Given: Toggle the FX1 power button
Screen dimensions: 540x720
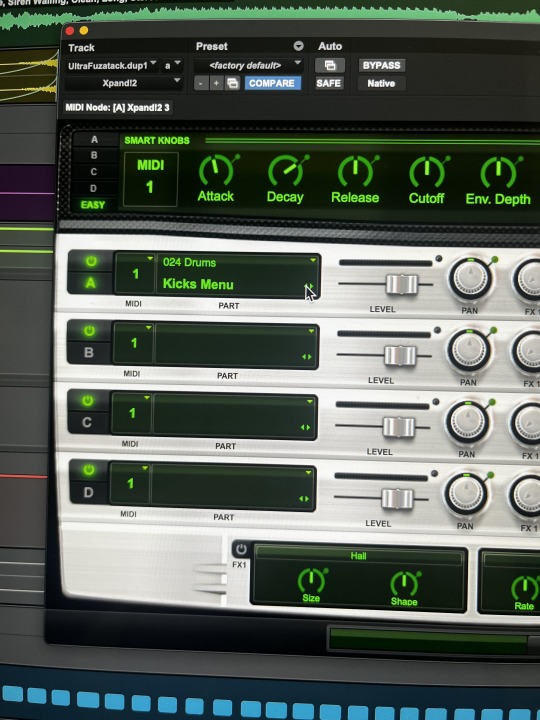Looking at the screenshot, I should point(241,549).
